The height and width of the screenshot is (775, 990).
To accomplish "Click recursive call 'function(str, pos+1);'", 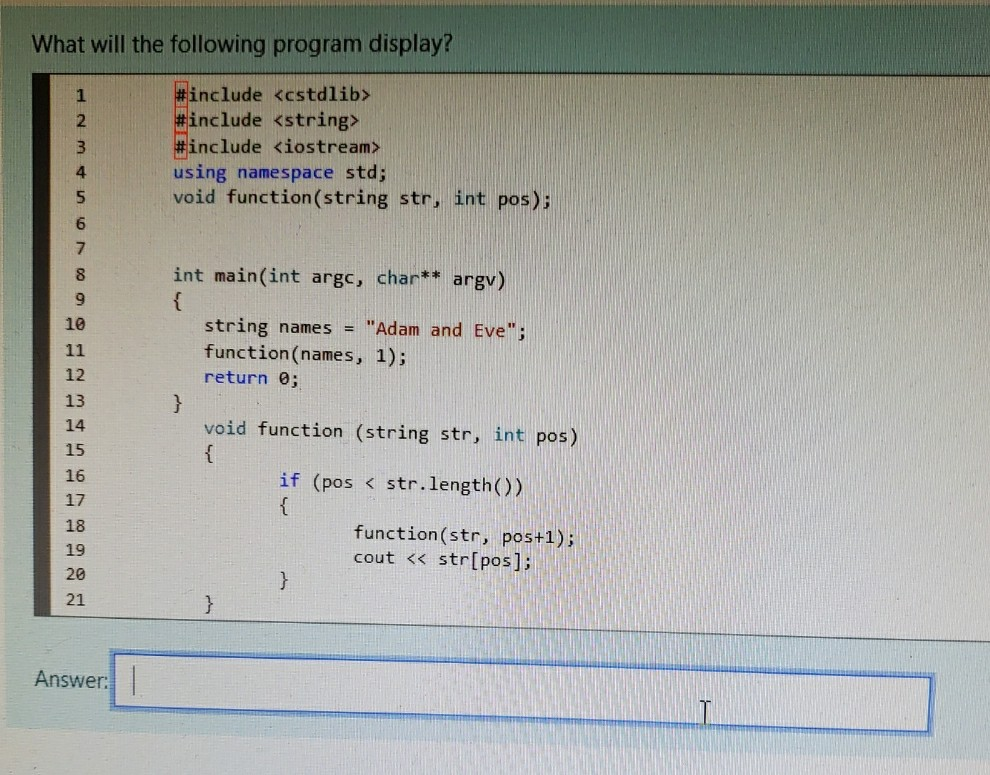I will (x=463, y=535).
